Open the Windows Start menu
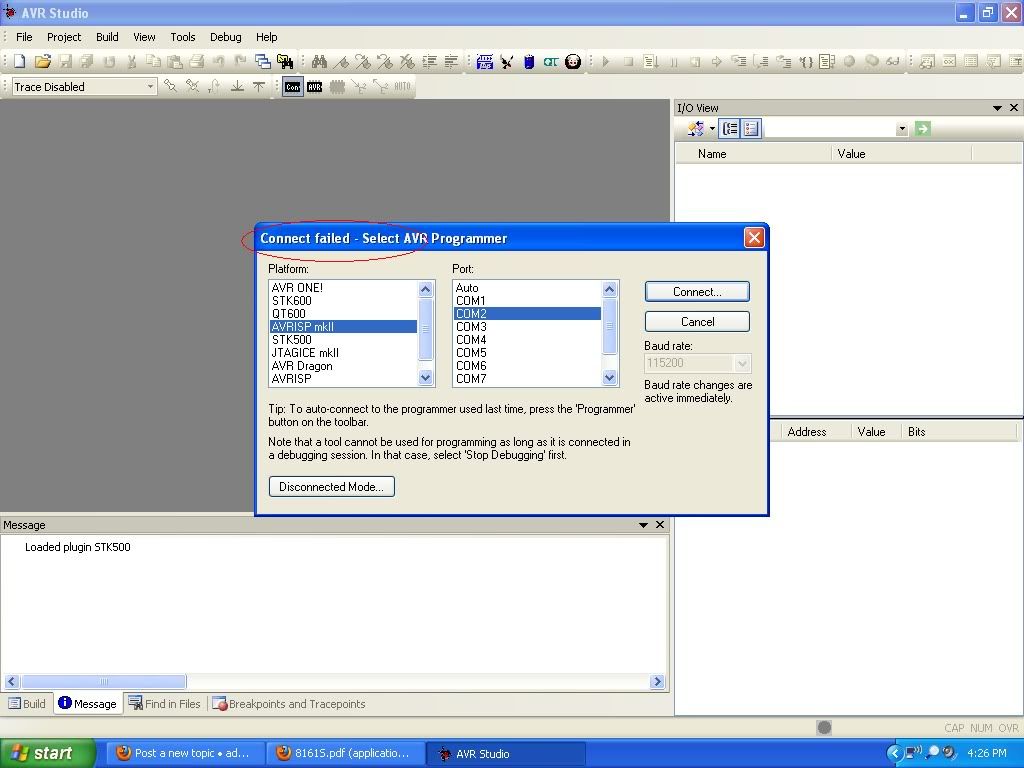 click(x=47, y=753)
